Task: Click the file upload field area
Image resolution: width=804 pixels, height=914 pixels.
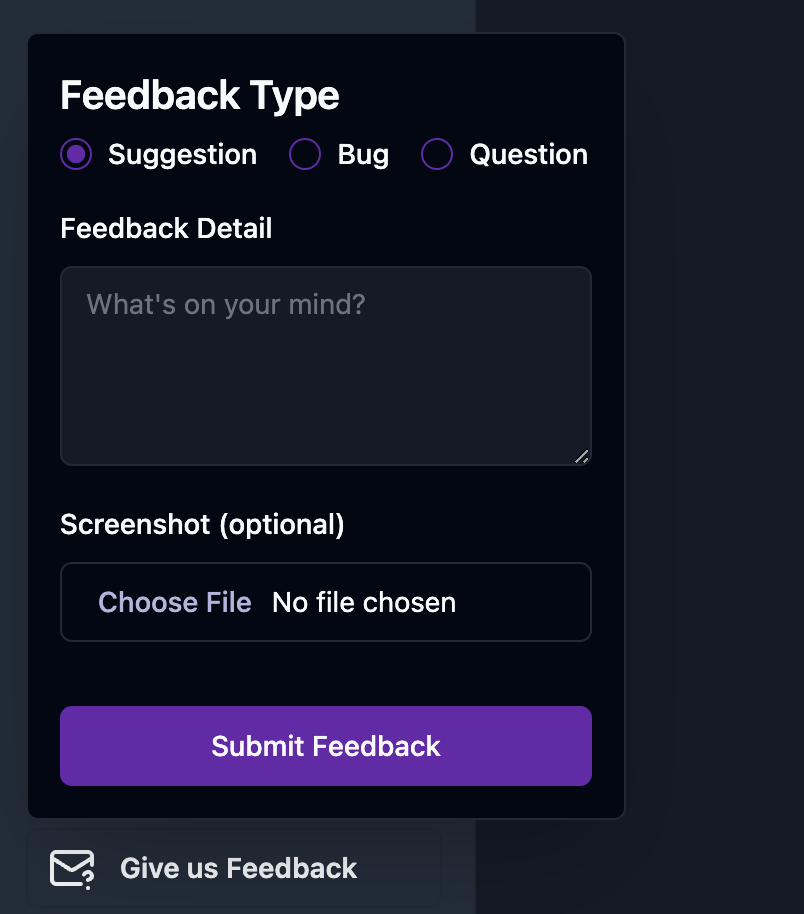Action: (x=325, y=602)
